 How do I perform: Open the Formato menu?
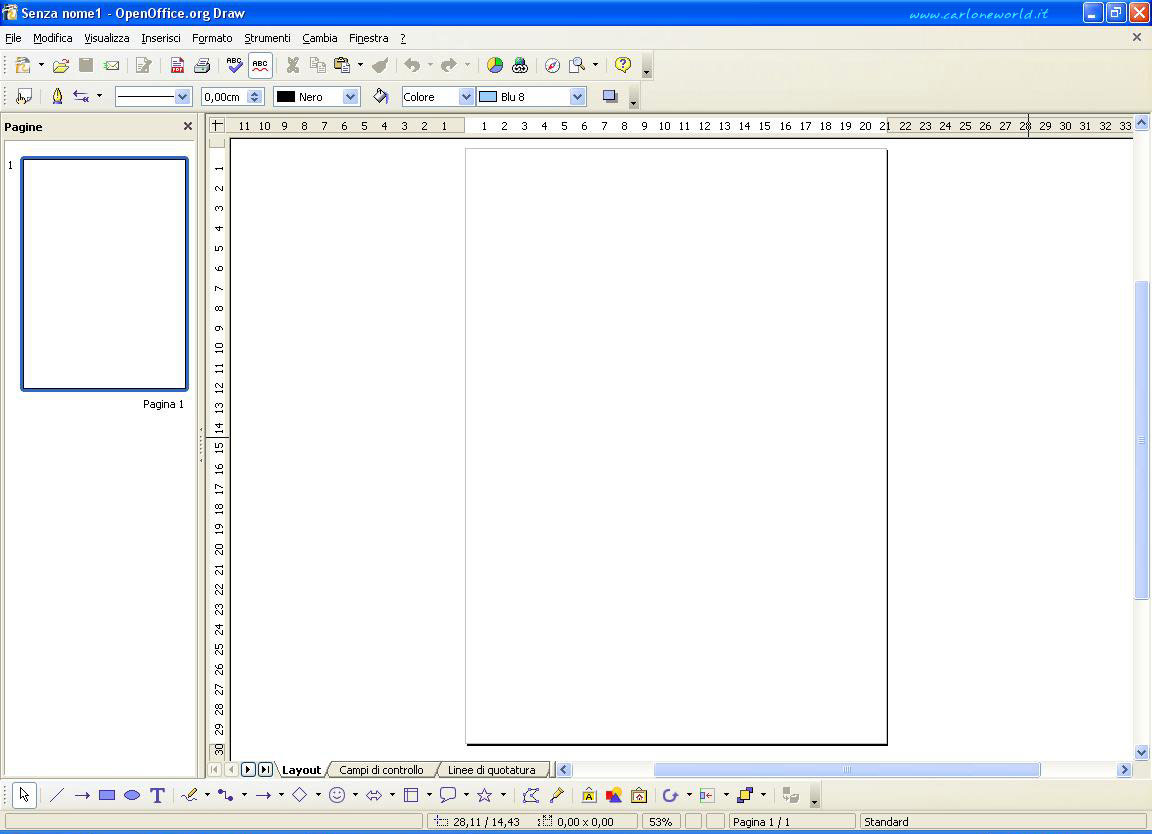click(212, 38)
